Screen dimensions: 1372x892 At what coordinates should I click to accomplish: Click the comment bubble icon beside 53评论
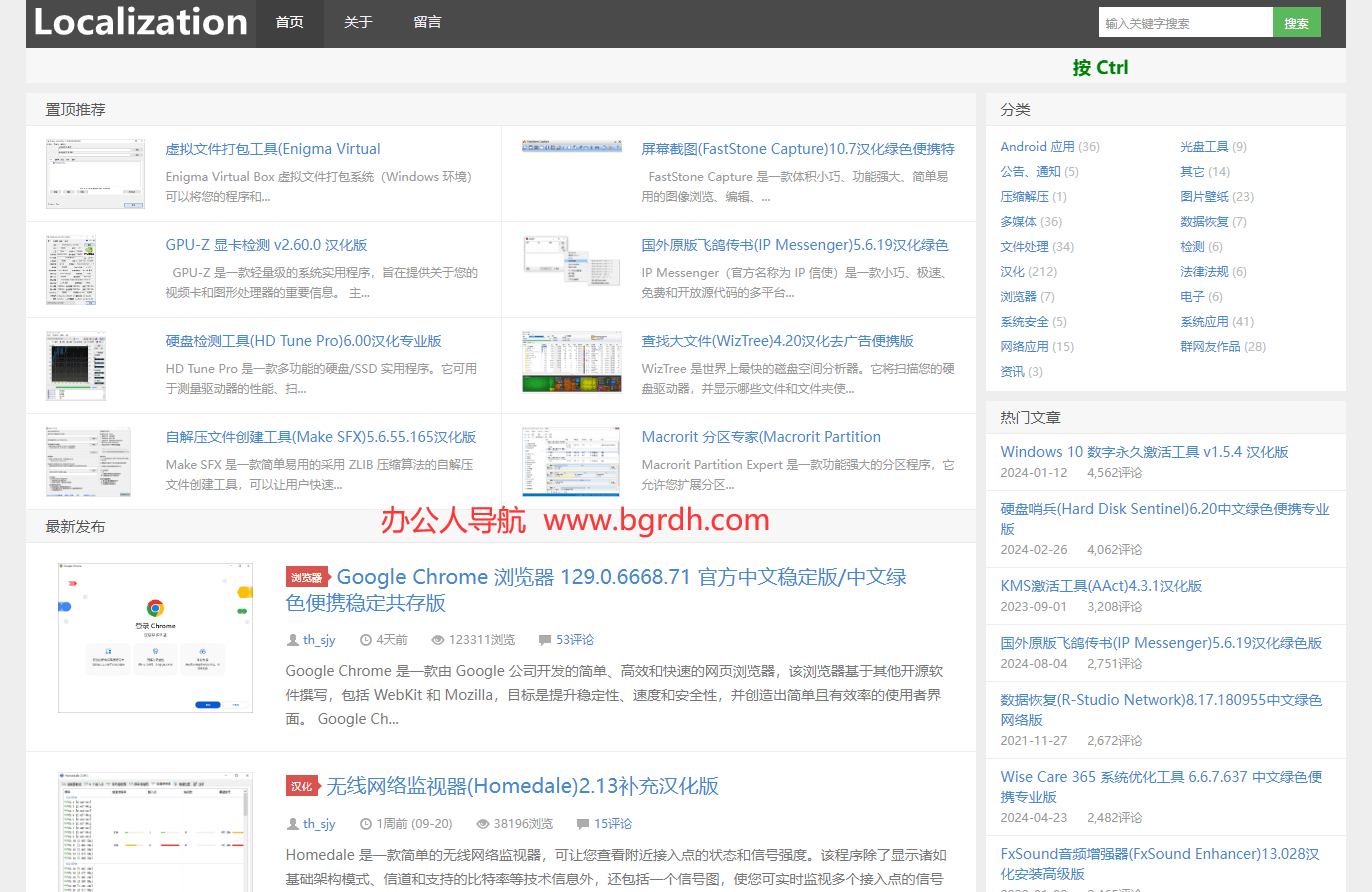(545, 640)
